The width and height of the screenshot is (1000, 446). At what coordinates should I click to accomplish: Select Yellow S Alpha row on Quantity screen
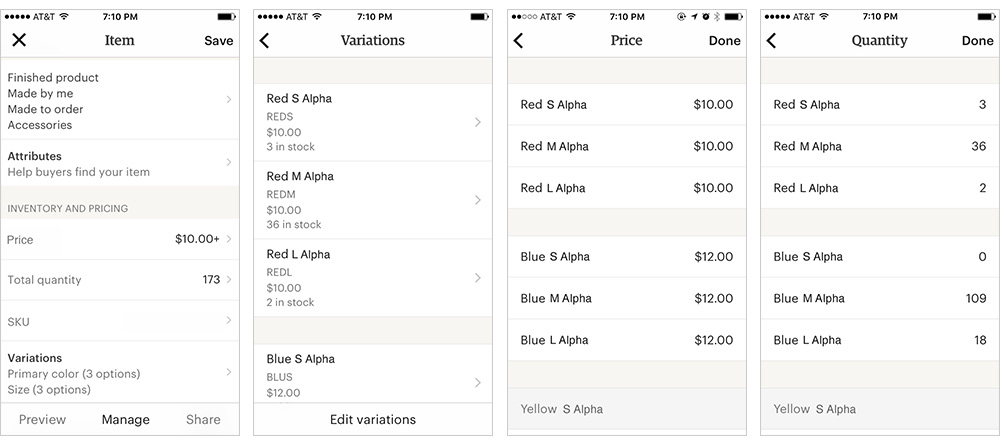pyautogui.click(x=880, y=409)
